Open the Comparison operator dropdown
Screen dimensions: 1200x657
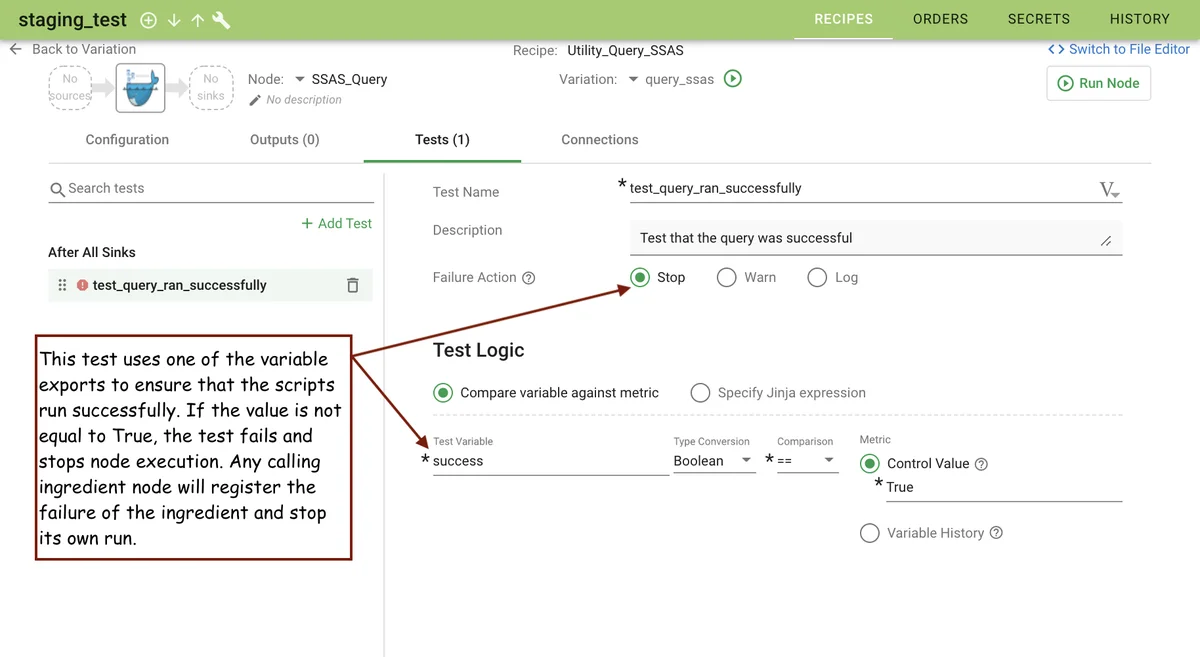tap(806, 461)
